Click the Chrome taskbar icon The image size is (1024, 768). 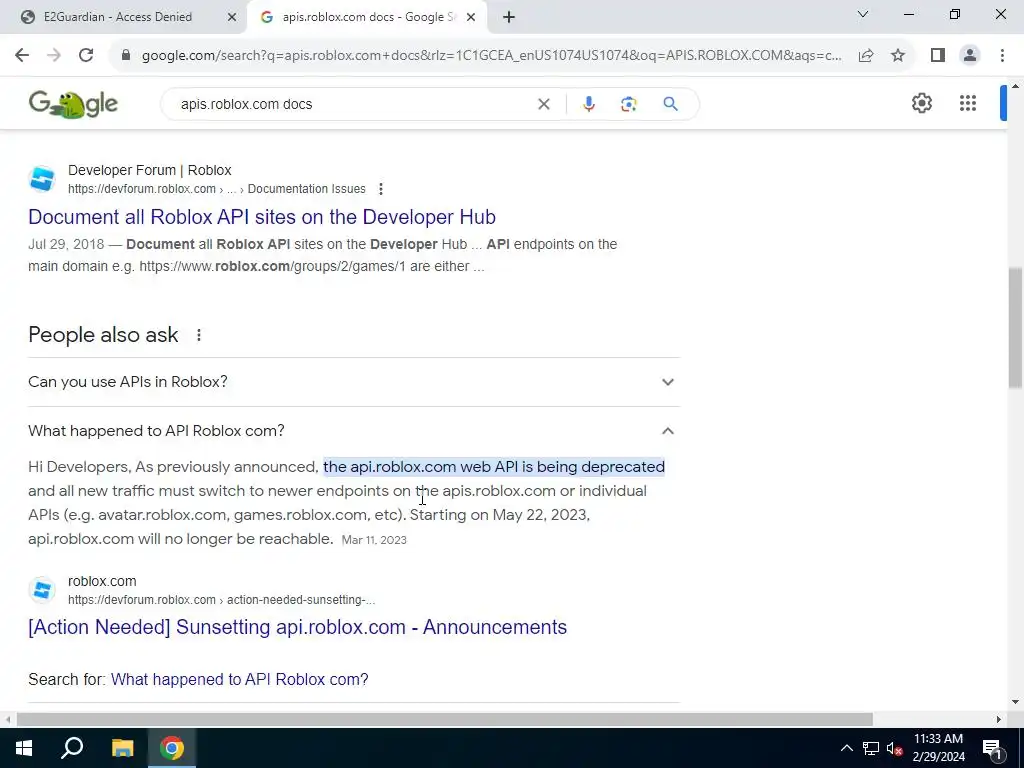tap(172, 748)
